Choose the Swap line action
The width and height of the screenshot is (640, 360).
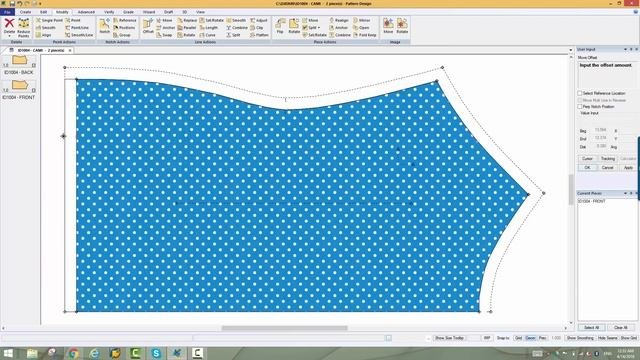click(164, 35)
